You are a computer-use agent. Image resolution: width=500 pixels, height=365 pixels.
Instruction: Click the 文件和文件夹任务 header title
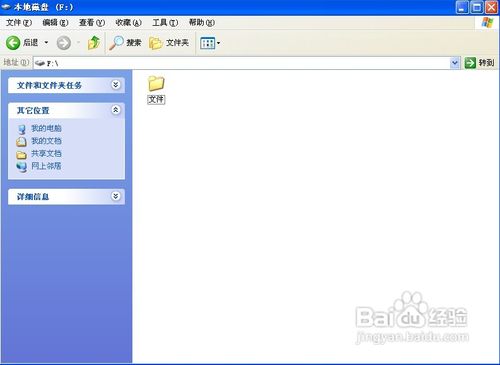point(49,85)
